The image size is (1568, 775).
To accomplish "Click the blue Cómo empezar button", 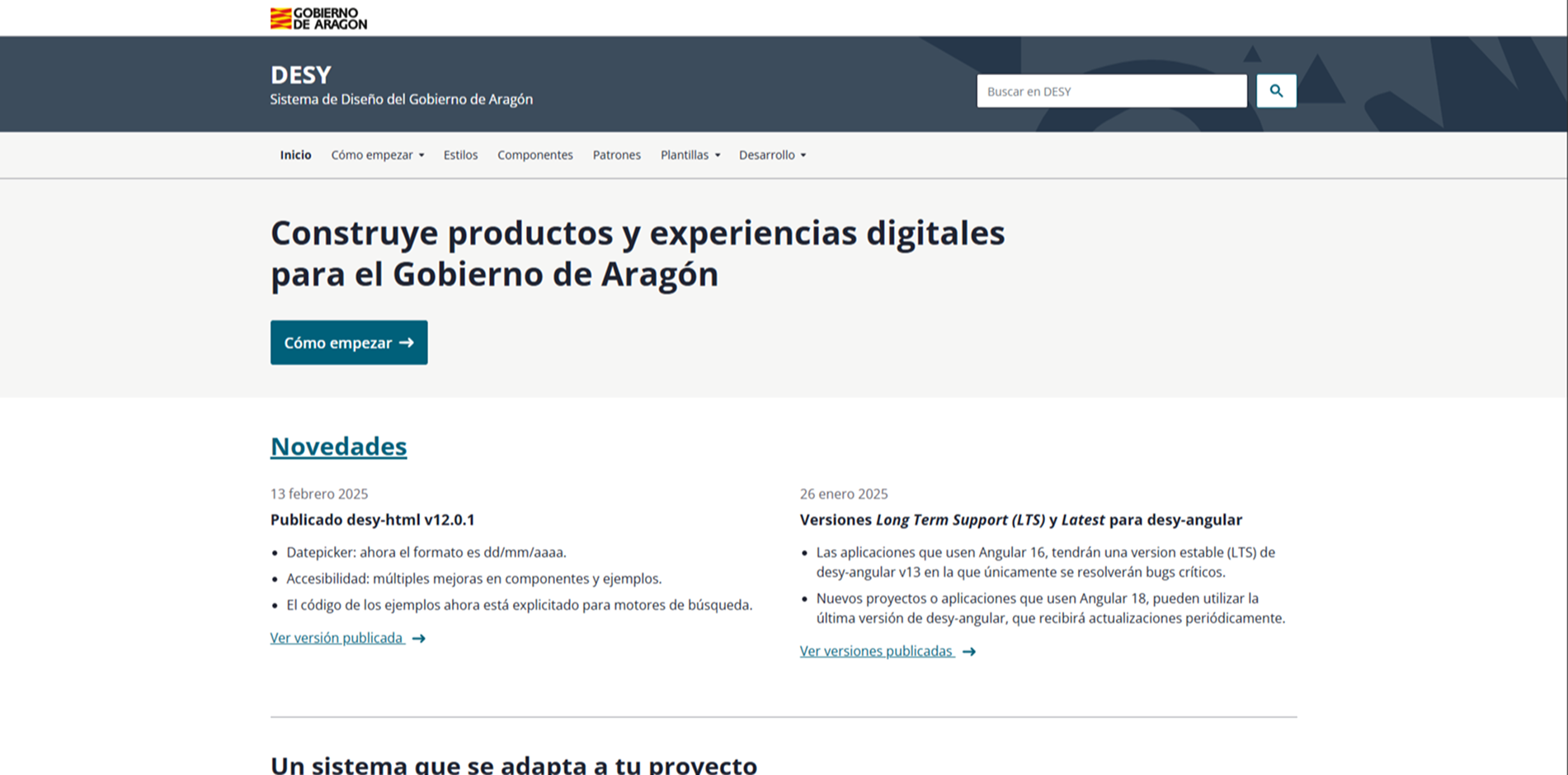I will 349,342.
